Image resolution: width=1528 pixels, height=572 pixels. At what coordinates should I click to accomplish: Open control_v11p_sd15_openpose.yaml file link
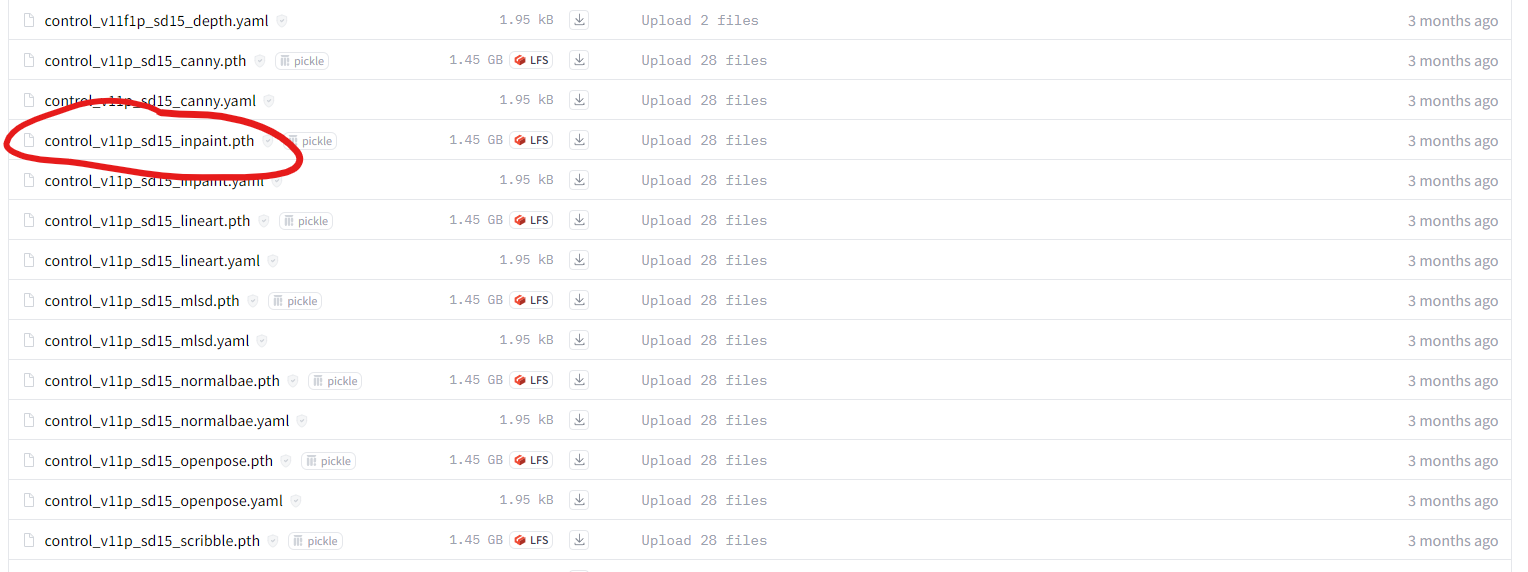pyautogui.click(x=164, y=501)
